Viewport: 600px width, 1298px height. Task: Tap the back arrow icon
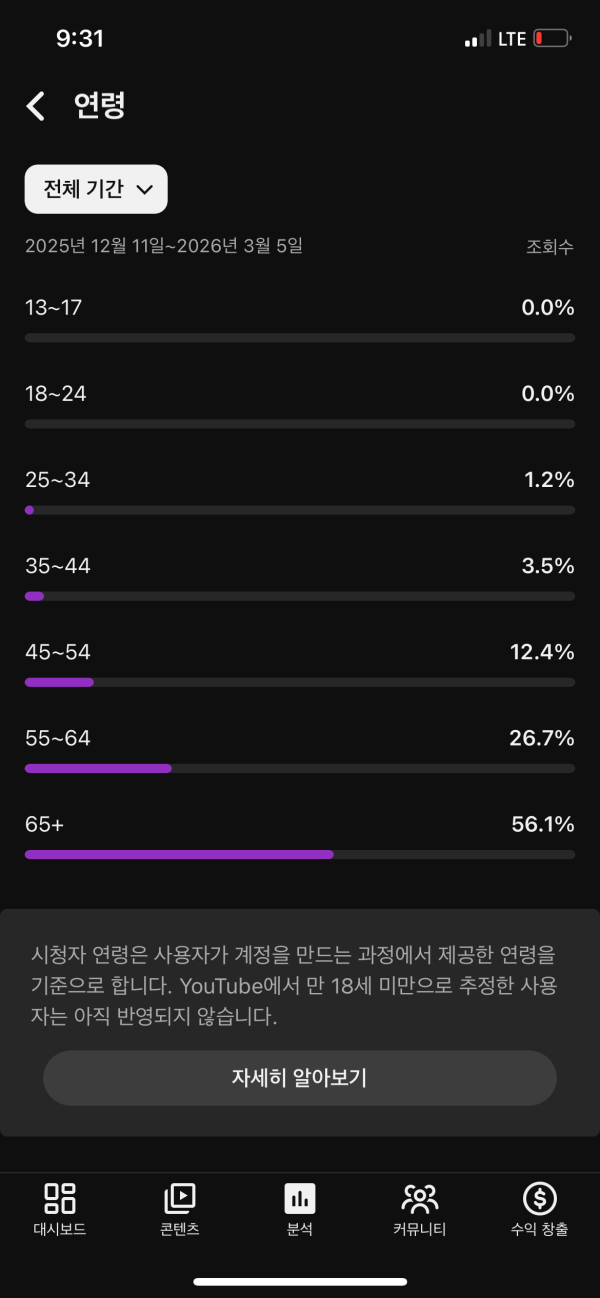click(36, 106)
